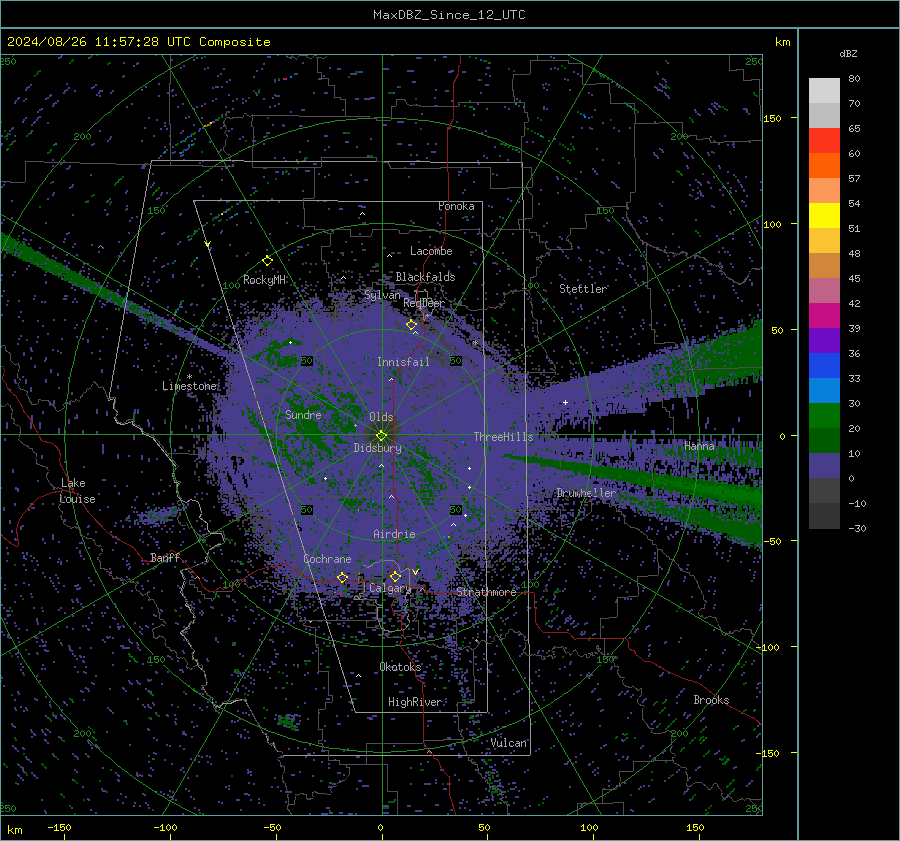900x841 pixels.
Task: Click the Cochrane label
Action: pos(327,559)
